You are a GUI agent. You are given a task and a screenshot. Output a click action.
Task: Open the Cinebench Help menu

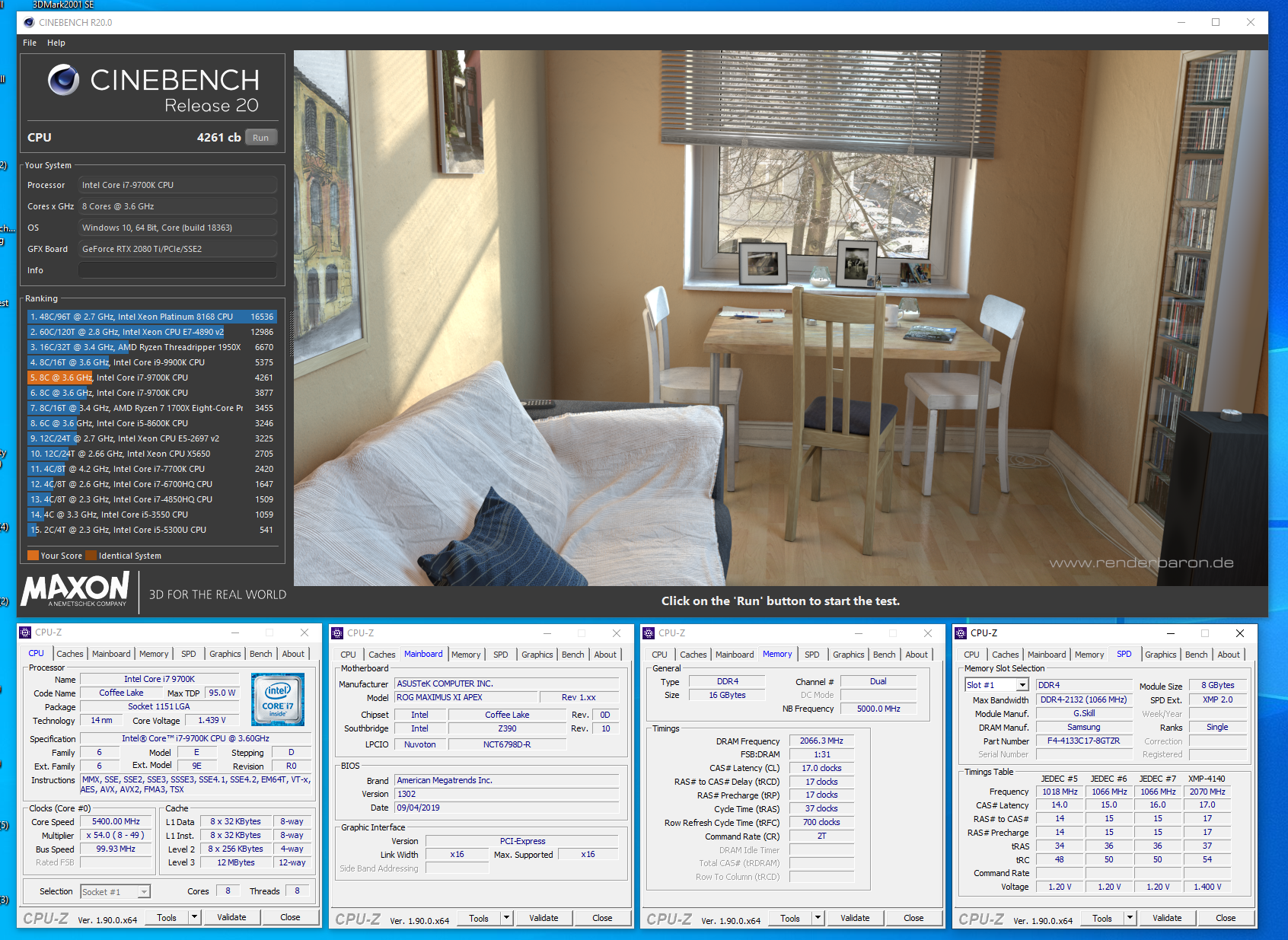coord(56,43)
